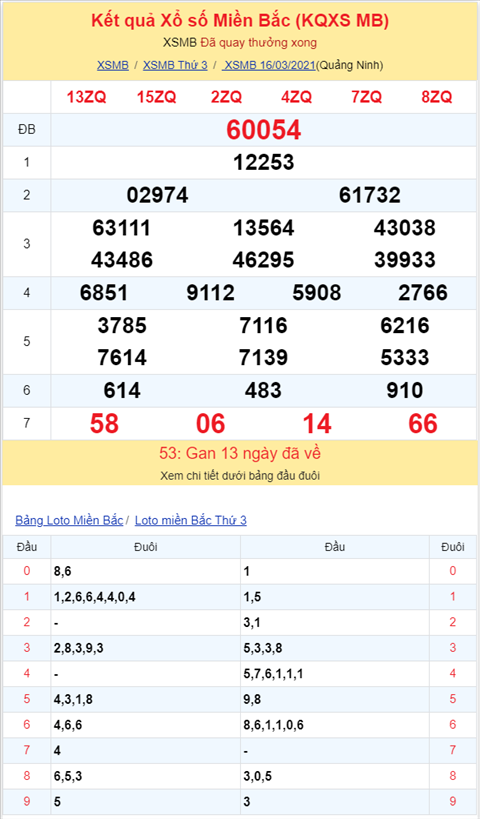Viewport: 480px width, 819px height.
Task: Click loto tail values 4,3,1,8
Action: point(73,699)
